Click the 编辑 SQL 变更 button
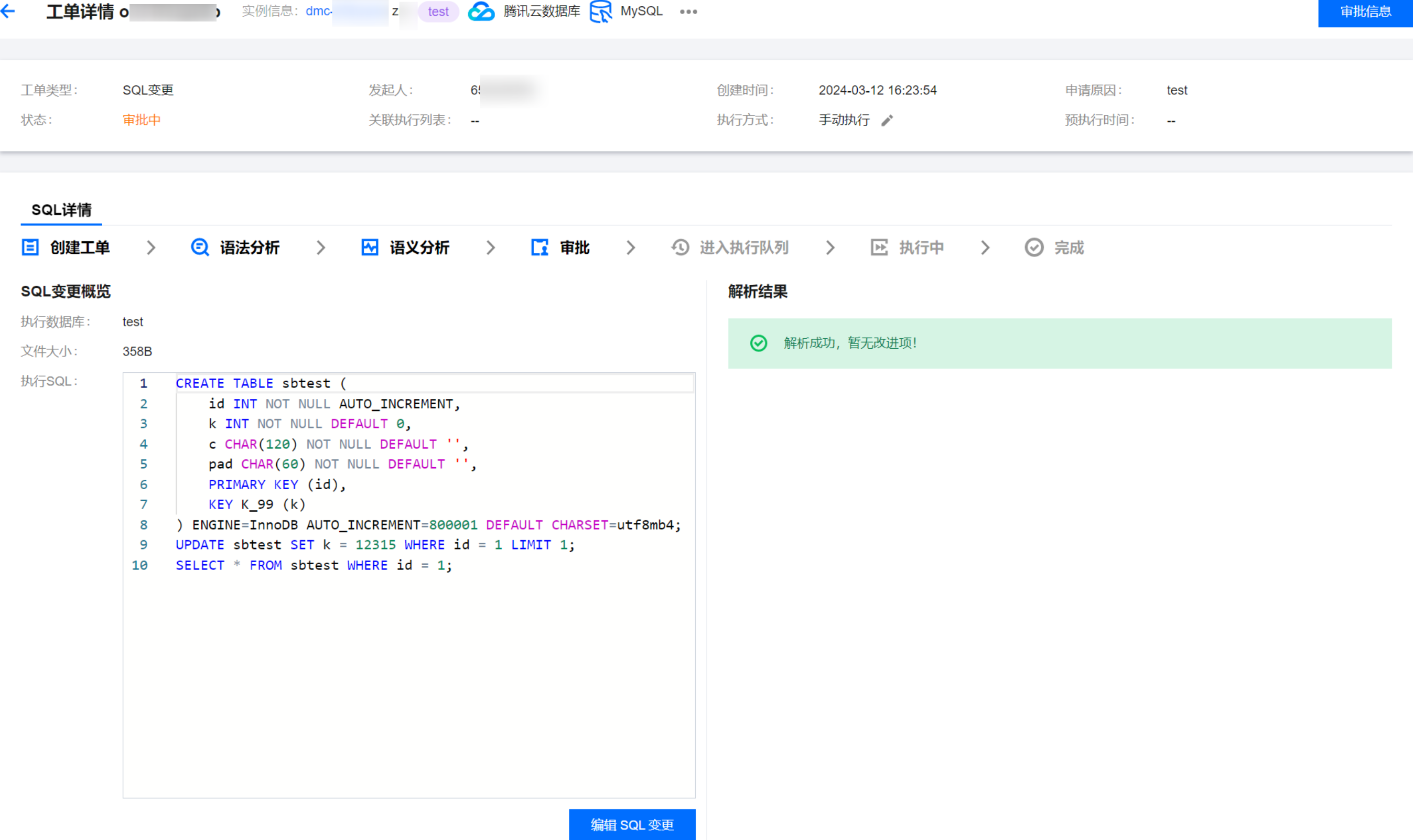Viewport: 1413px width, 840px height. point(631,824)
